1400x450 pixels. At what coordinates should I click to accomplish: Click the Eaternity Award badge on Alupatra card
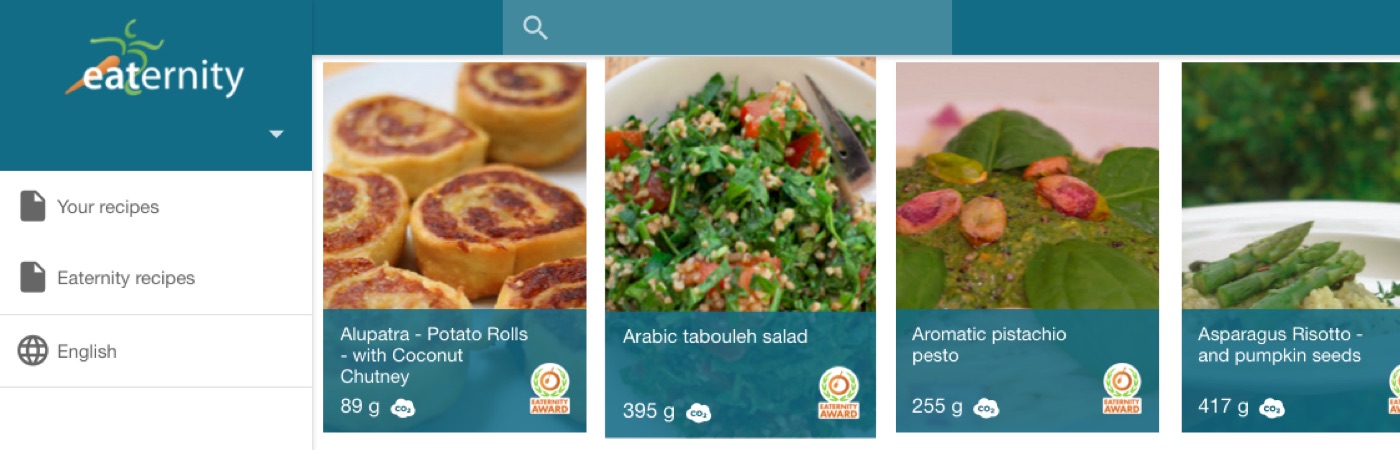point(549,389)
